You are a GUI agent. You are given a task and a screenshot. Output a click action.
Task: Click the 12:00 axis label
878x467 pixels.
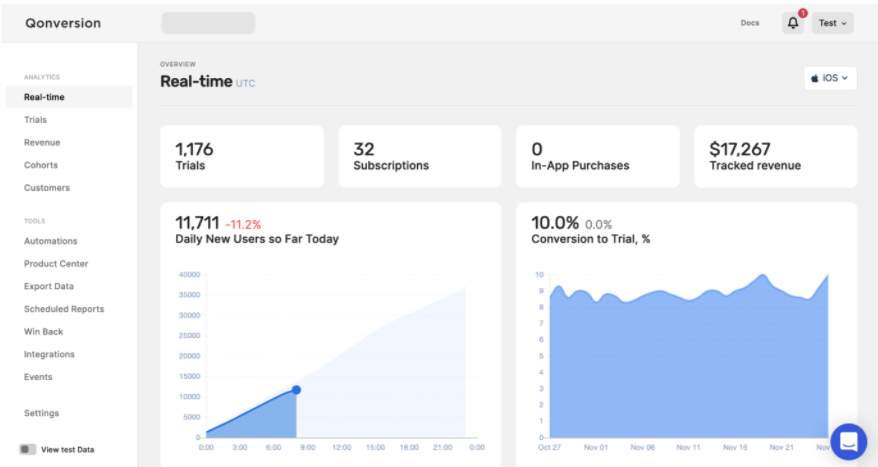coord(342,447)
